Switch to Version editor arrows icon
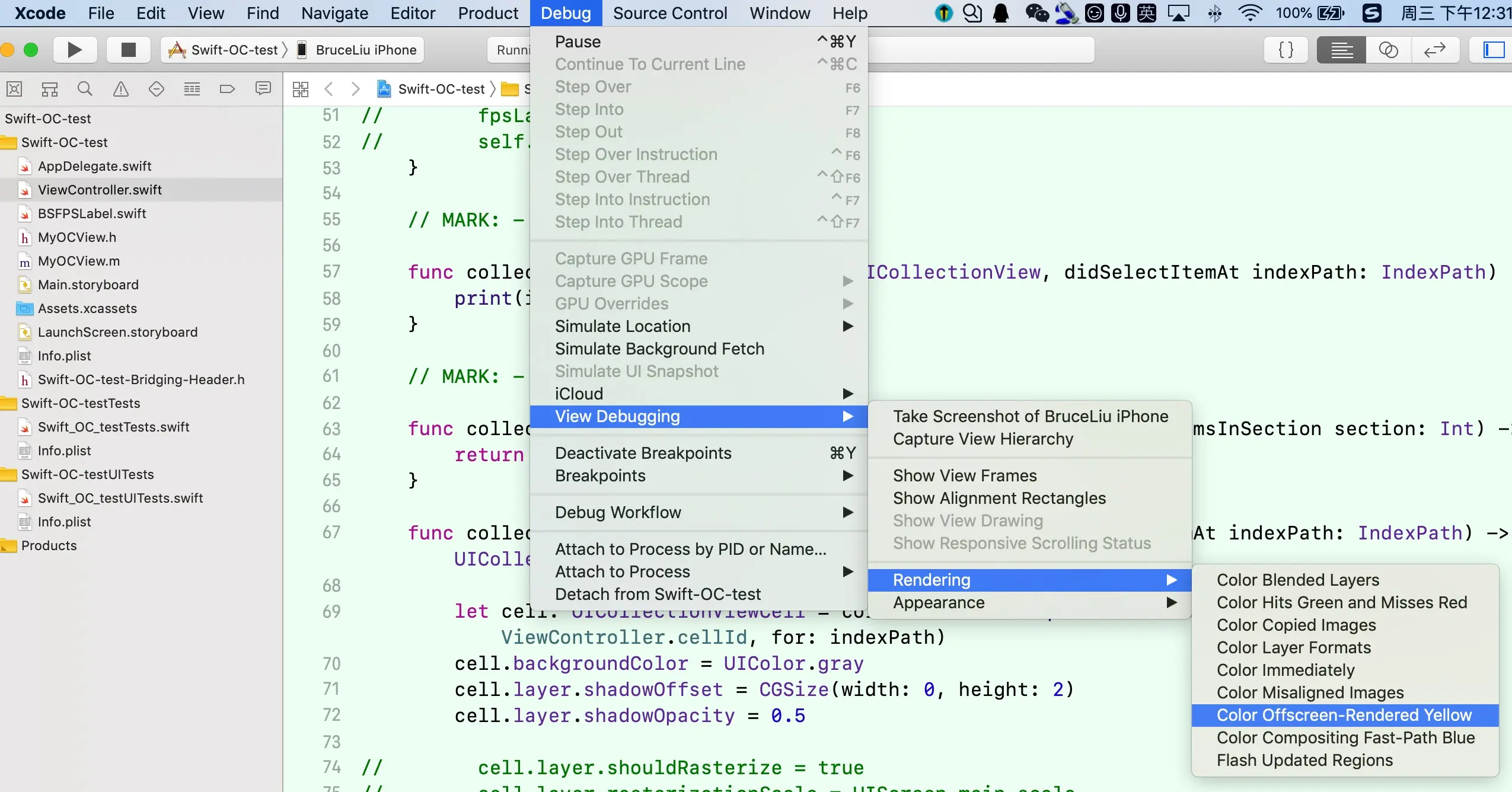This screenshot has height=792, width=1512. coord(1435,50)
